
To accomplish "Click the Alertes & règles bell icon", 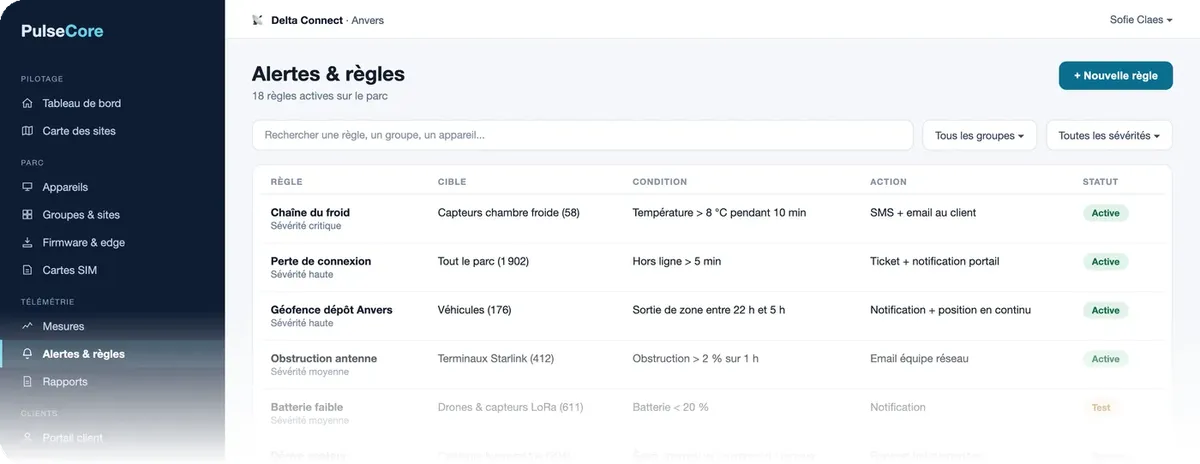I will tap(27, 354).
